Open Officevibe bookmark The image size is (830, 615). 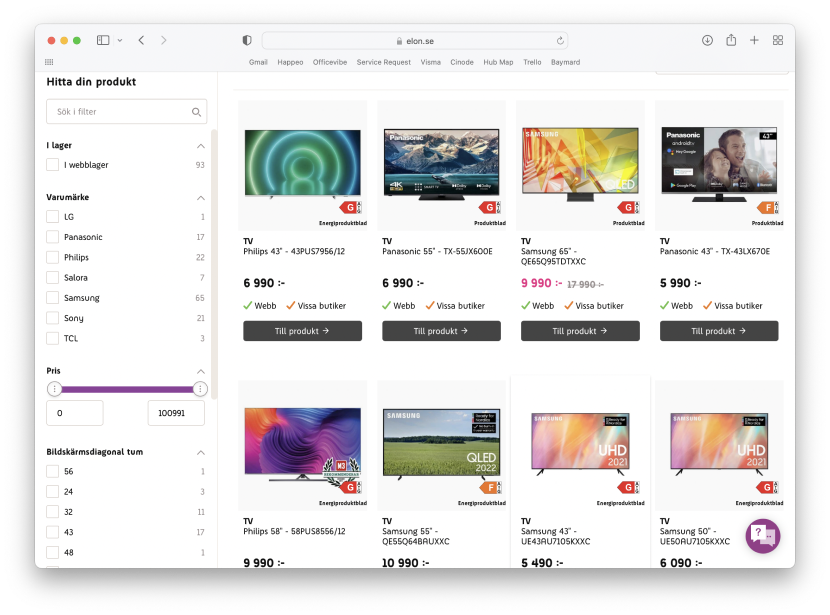click(x=330, y=62)
